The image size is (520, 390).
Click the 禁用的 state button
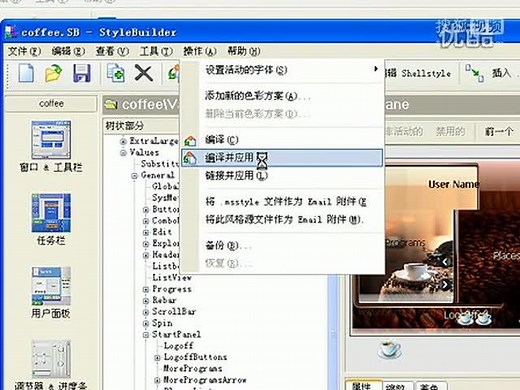pyautogui.click(x=450, y=131)
